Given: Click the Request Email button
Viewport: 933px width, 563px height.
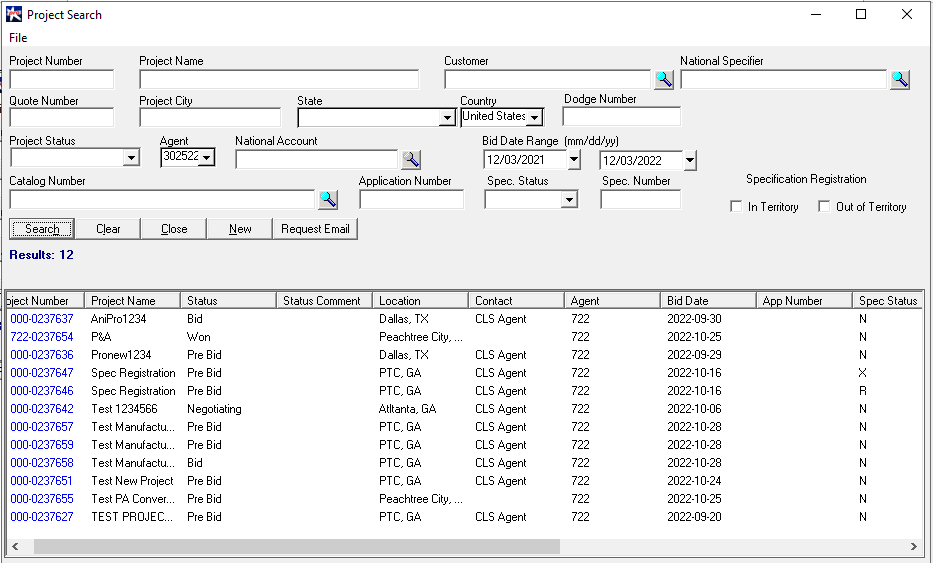Looking at the screenshot, I should coord(315,229).
